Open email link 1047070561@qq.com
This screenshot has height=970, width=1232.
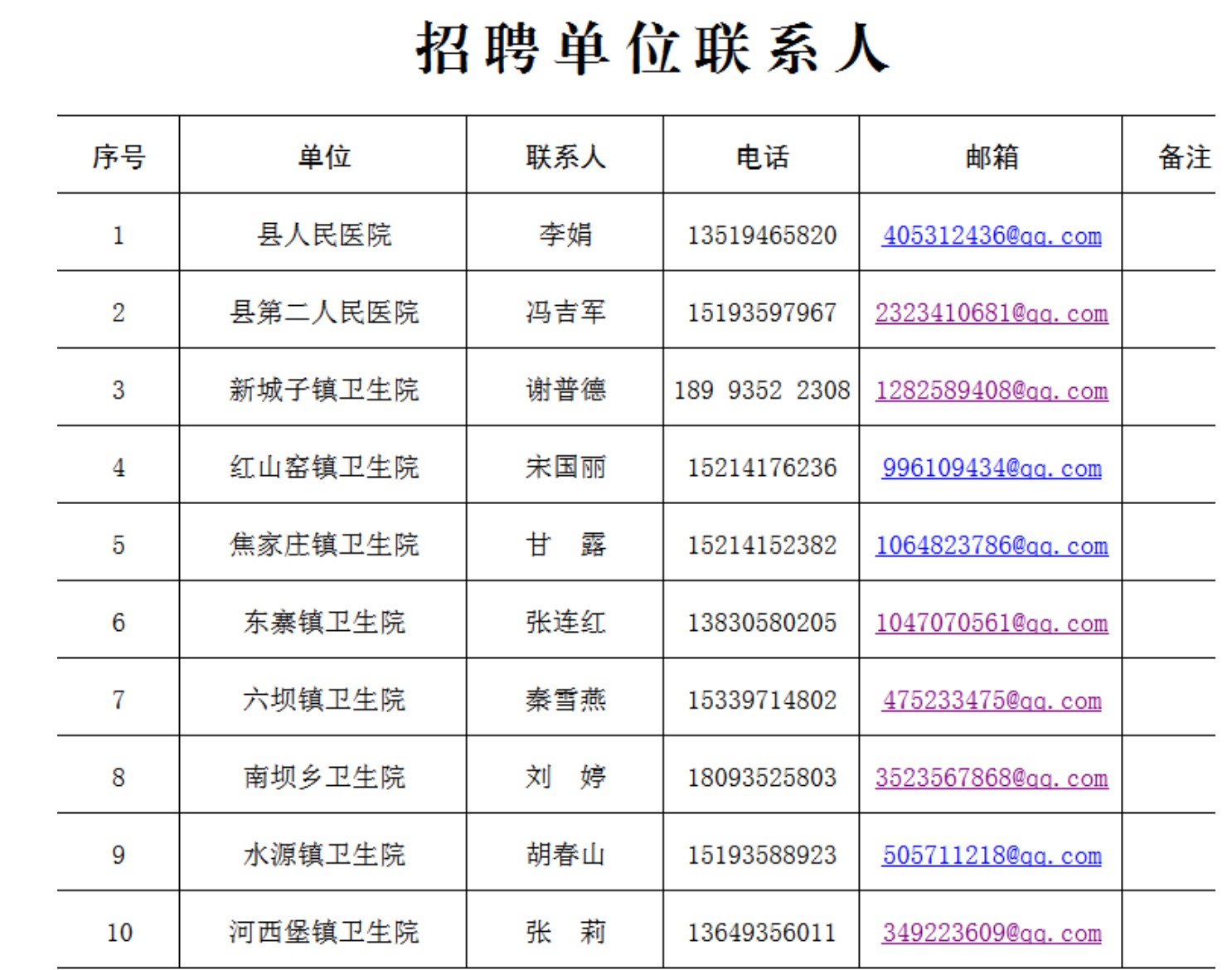(992, 623)
